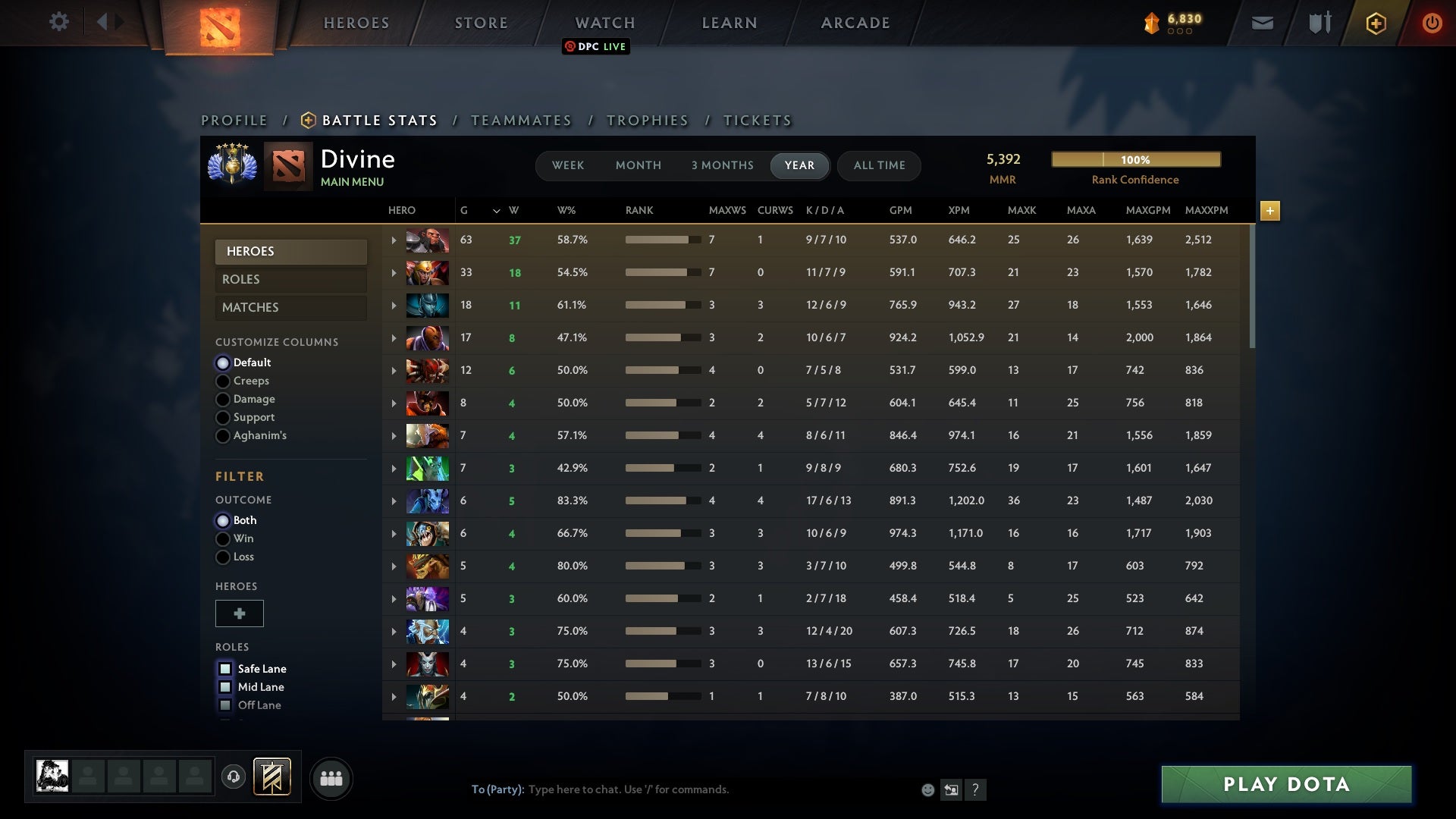Viewport: 1456px width, 819px height.
Task: Select the ALL TIME time filter
Action: coord(879,165)
